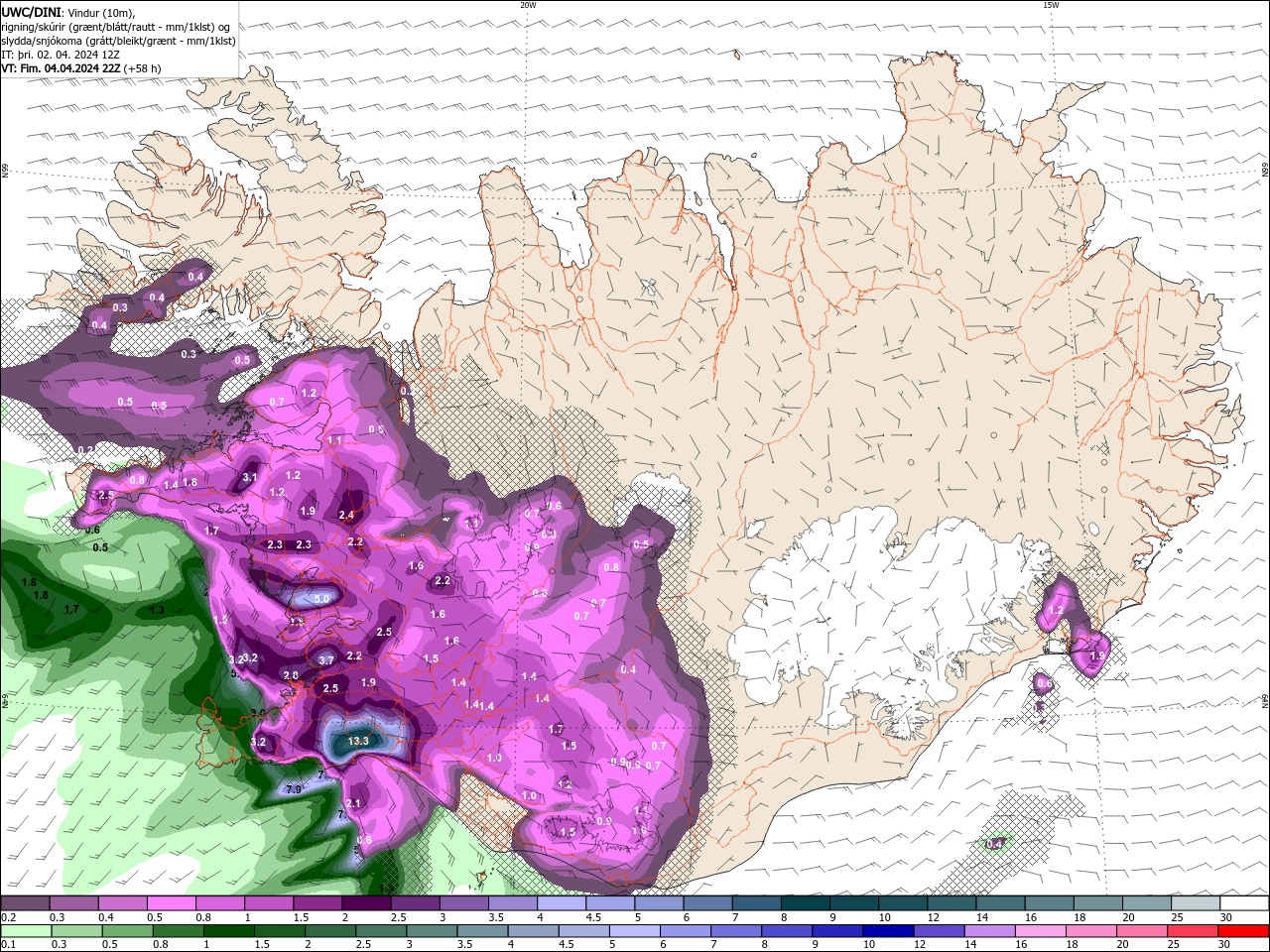Screen dimensions: 1270x952
Task: Click the 3.1 snowfall value on the map
Action: click(x=250, y=477)
